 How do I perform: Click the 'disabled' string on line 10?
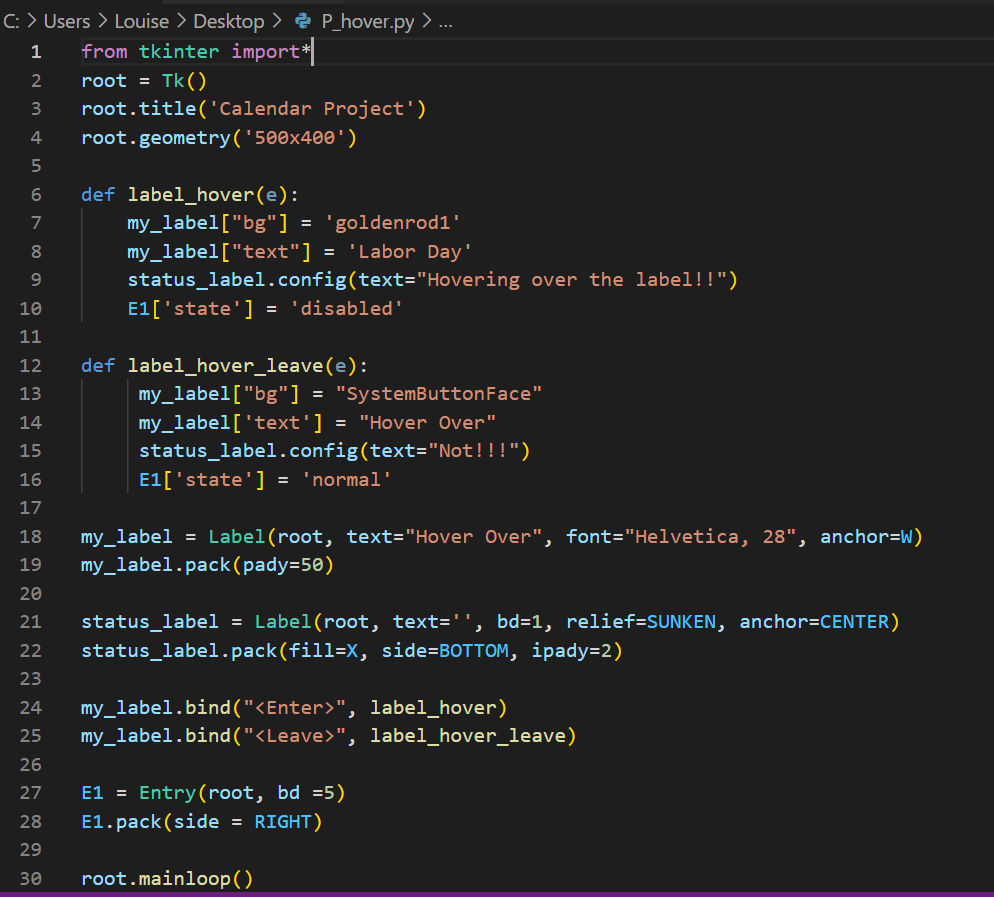coord(346,309)
